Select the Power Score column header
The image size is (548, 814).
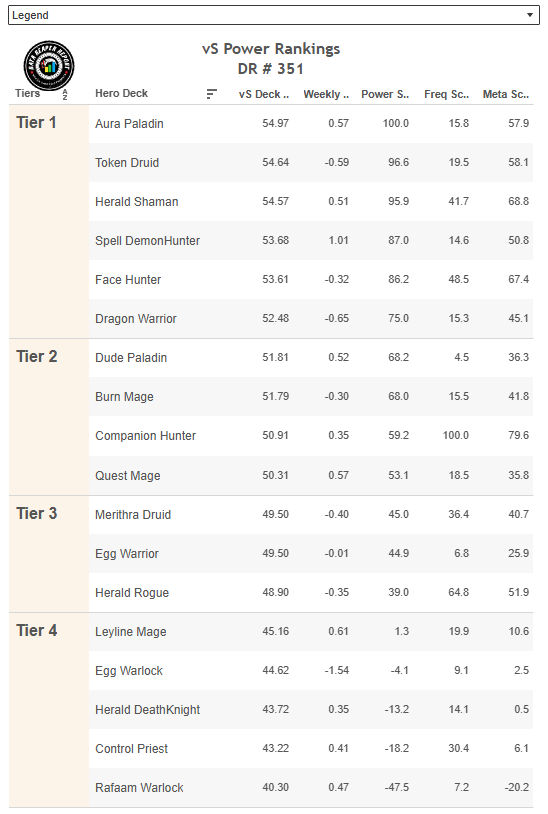(x=385, y=94)
